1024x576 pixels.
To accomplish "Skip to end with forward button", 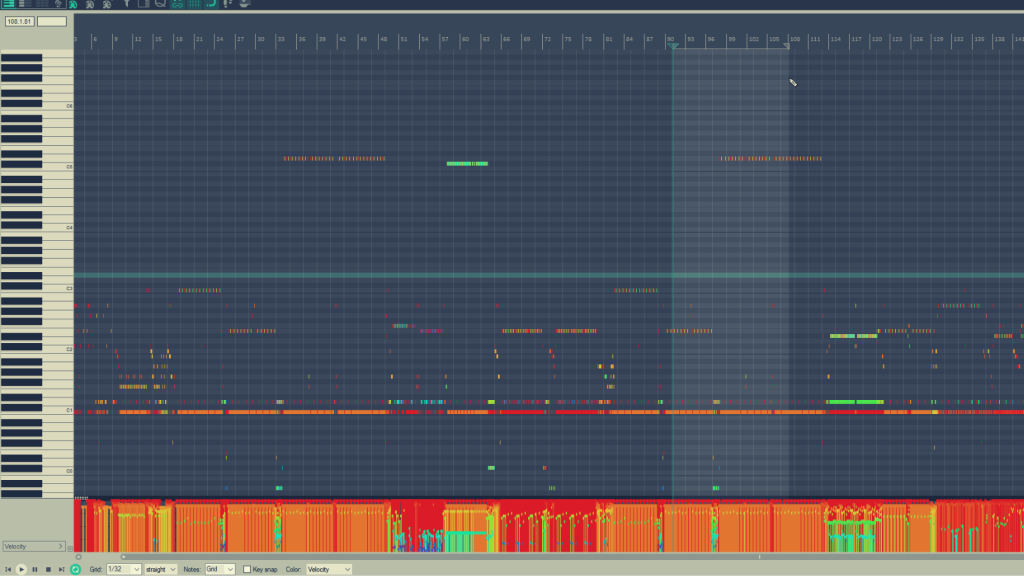I will [61, 569].
